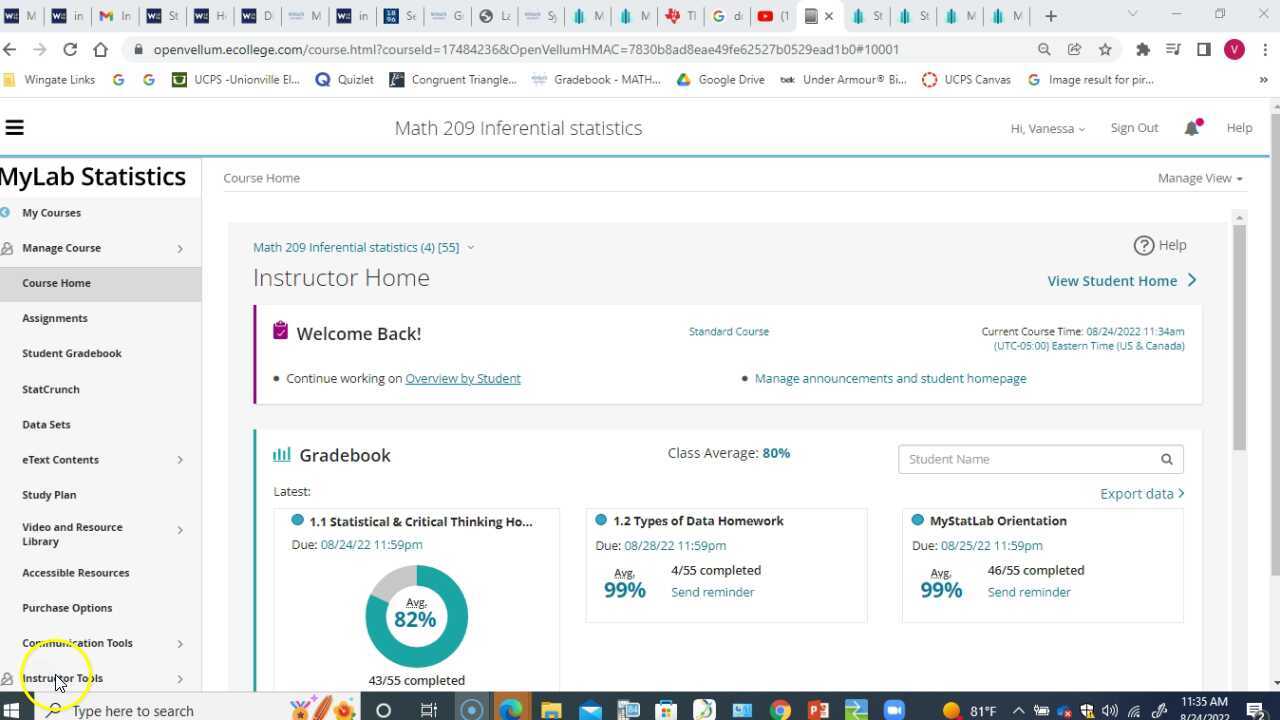Select Assignments in the sidebar menu
This screenshot has width=1280, height=720.
(x=54, y=318)
